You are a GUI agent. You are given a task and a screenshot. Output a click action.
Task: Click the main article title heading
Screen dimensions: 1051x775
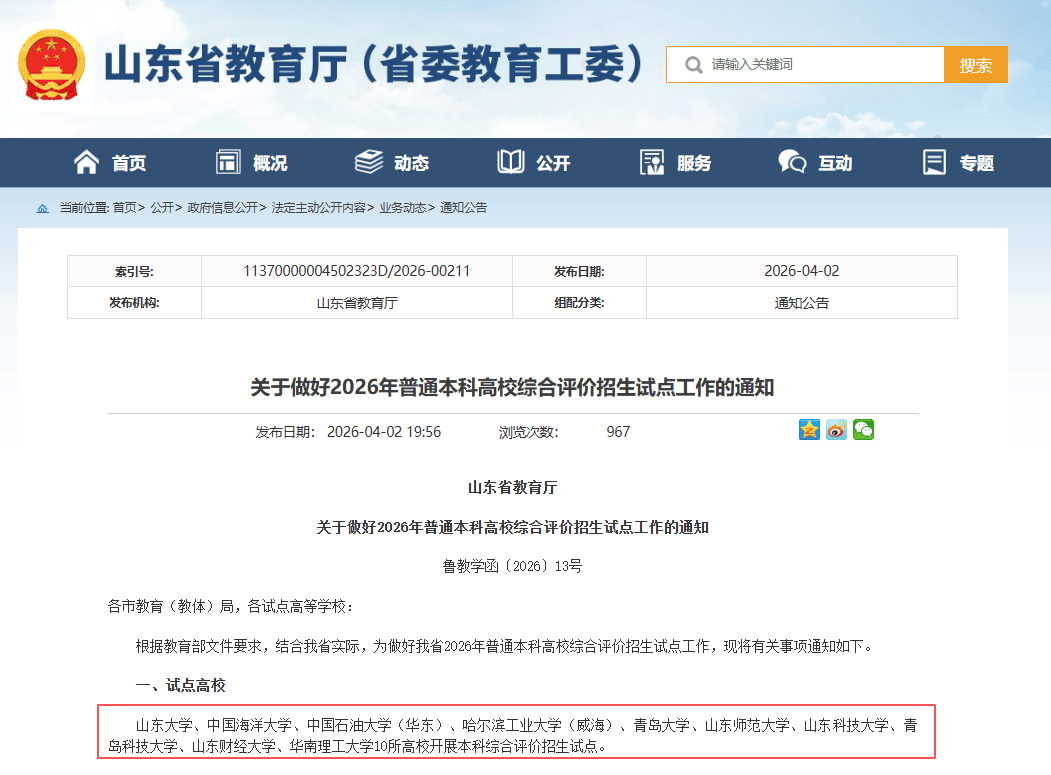click(512, 388)
